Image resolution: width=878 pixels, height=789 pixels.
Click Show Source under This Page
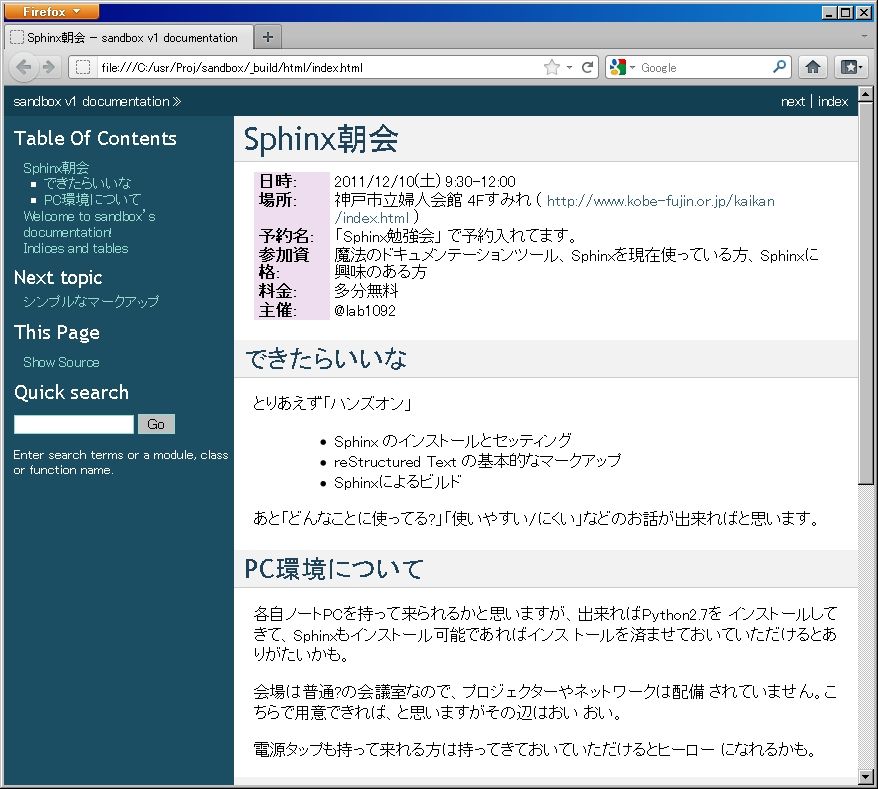tap(60, 362)
